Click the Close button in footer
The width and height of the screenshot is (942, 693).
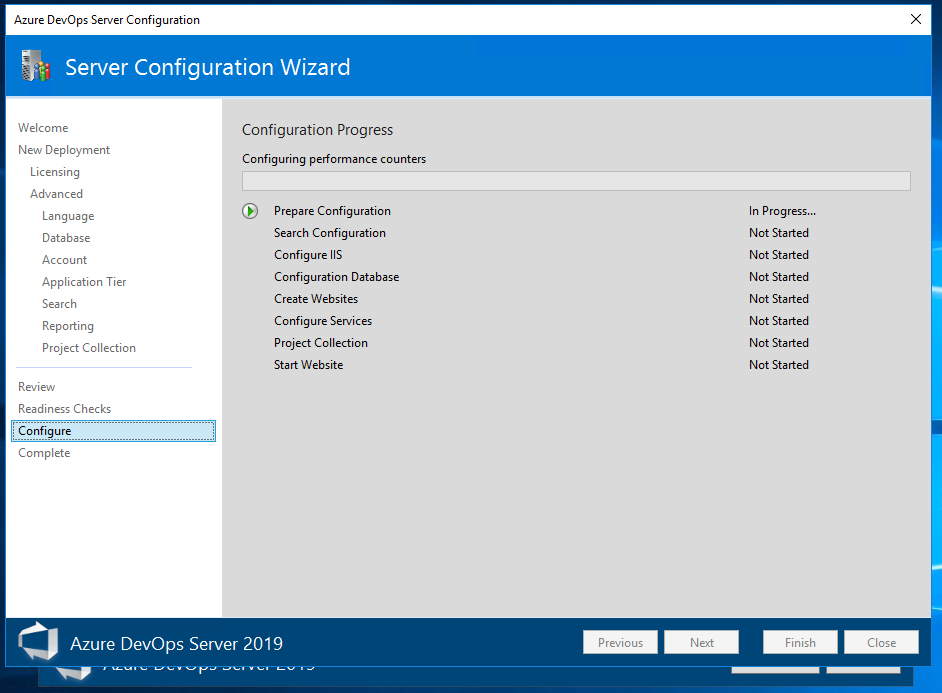pyautogui.click(x=881, y=643)
